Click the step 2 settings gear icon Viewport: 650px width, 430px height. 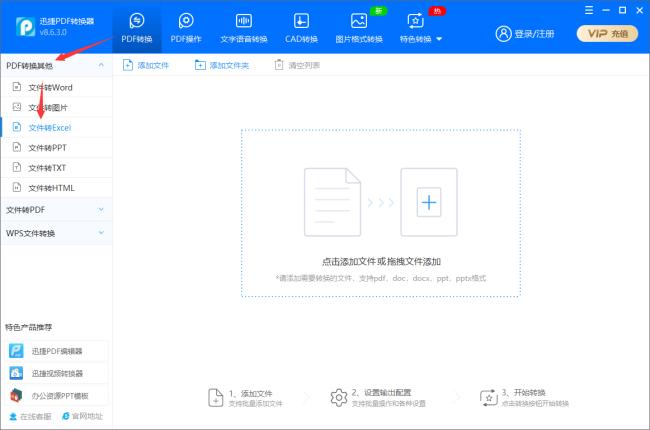click(339, 398)
